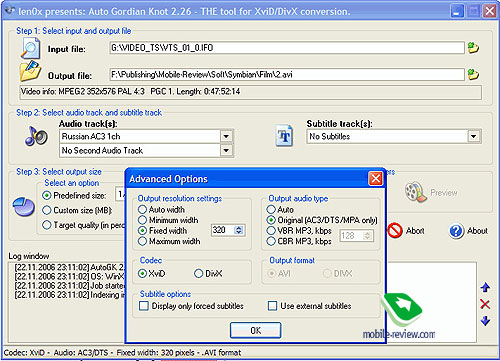Move job up with blue up arrow
This screenshot has width=500, height=361.
pos(485,287)
